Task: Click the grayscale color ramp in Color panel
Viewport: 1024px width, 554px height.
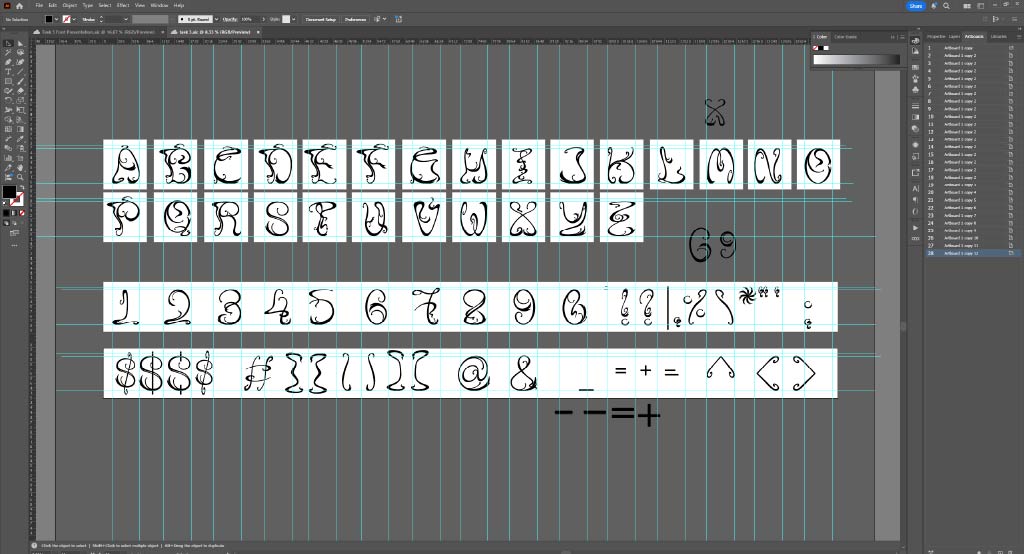Action: (858, 59)
